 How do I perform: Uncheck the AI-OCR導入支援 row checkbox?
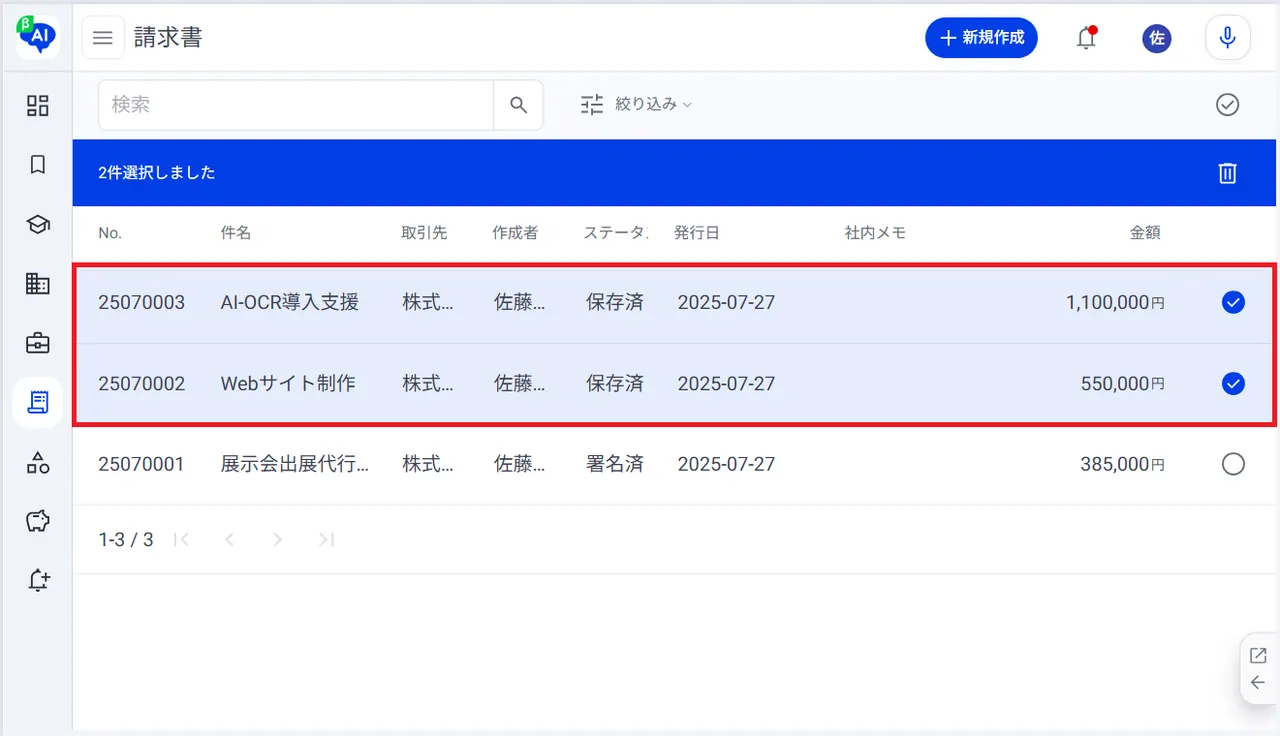point(1233,302)
